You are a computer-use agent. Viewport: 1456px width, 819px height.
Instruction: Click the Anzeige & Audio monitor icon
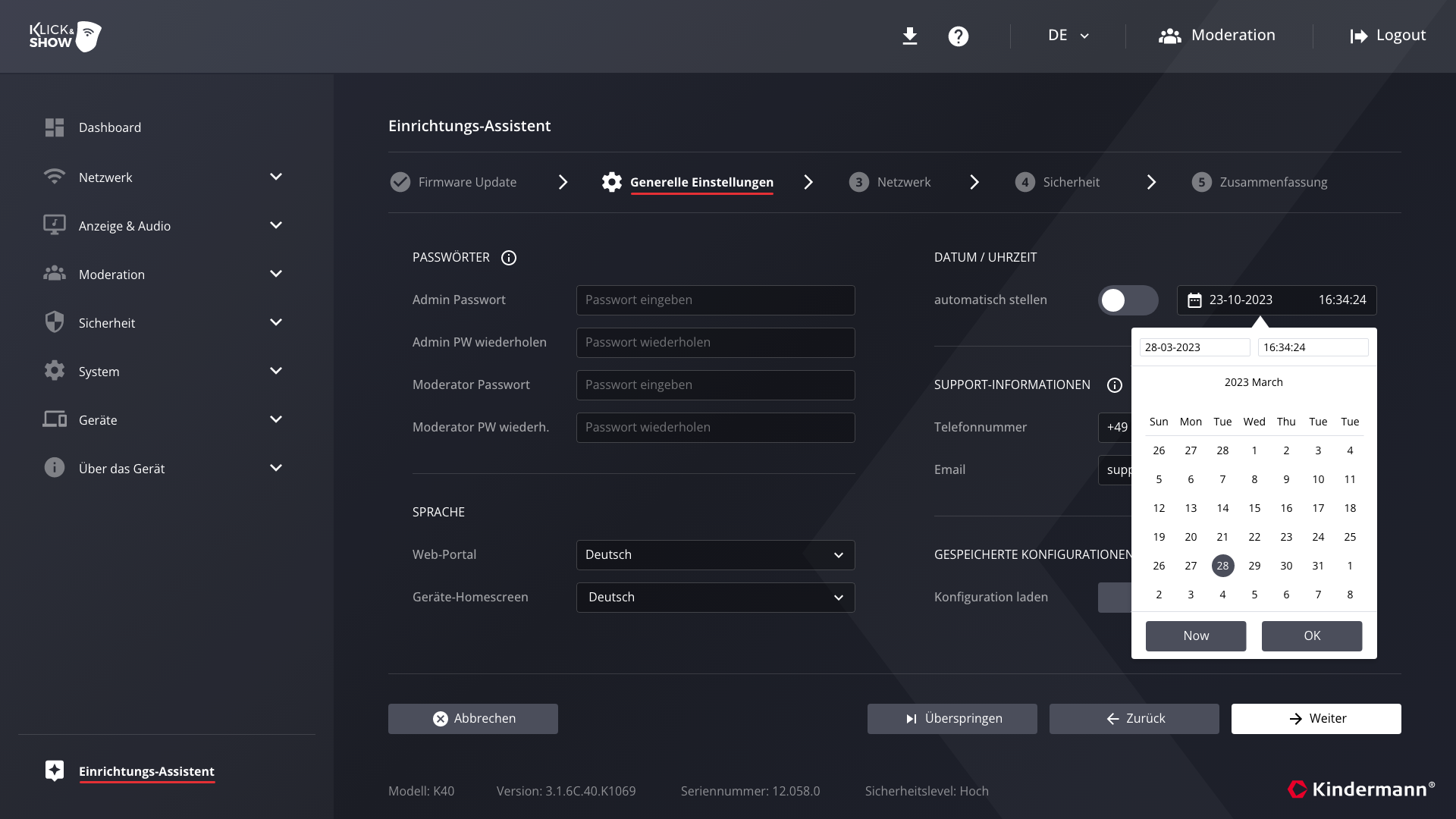coord(55,225)
